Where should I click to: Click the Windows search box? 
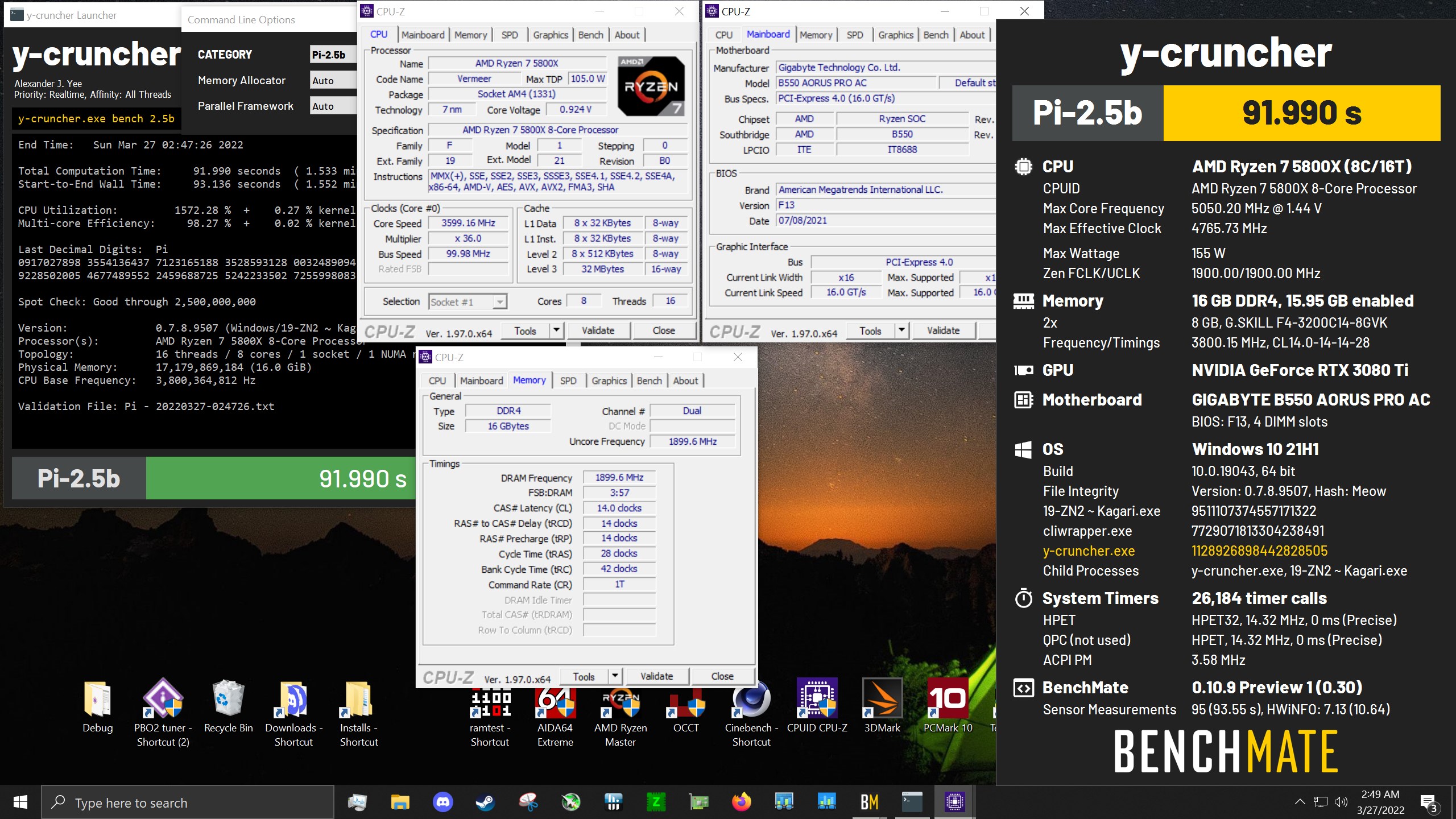click(x=188, y=803)
